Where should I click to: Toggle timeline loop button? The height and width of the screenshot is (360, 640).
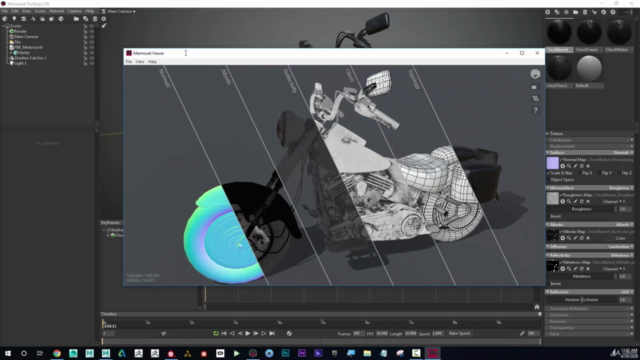[x=216, y=333]
